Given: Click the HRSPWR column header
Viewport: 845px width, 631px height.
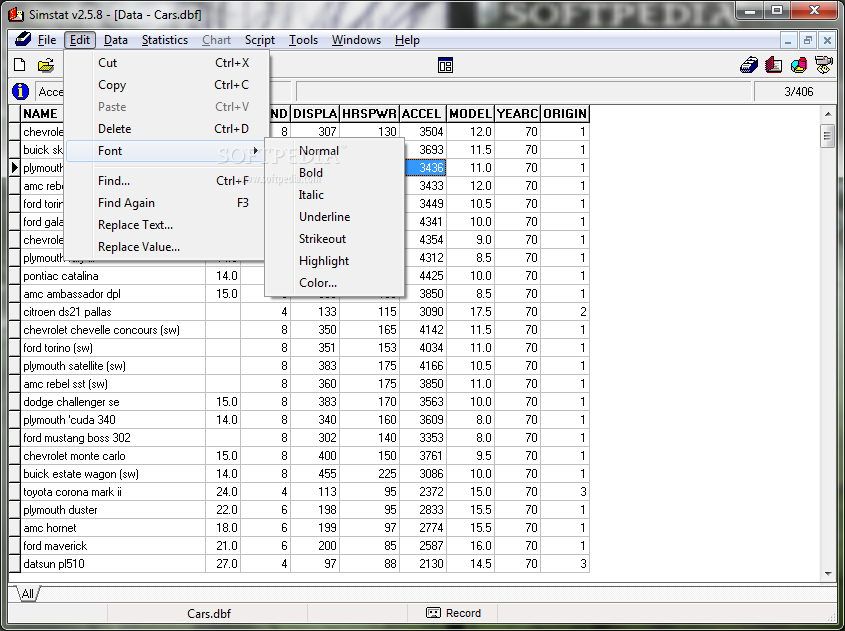Looking at the screenshot, I should (x=369, y=114).
